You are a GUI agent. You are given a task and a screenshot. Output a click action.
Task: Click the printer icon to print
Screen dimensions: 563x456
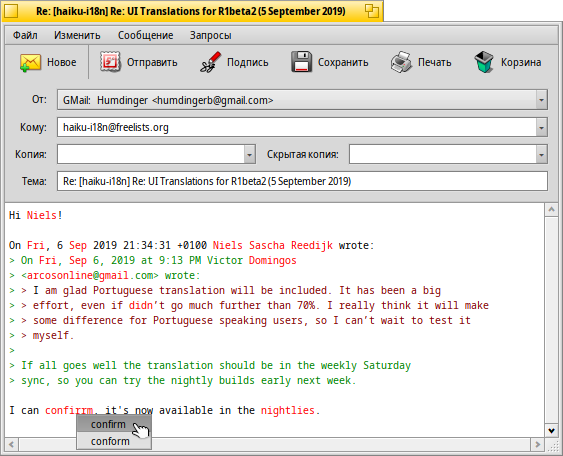tap(401, 62)
